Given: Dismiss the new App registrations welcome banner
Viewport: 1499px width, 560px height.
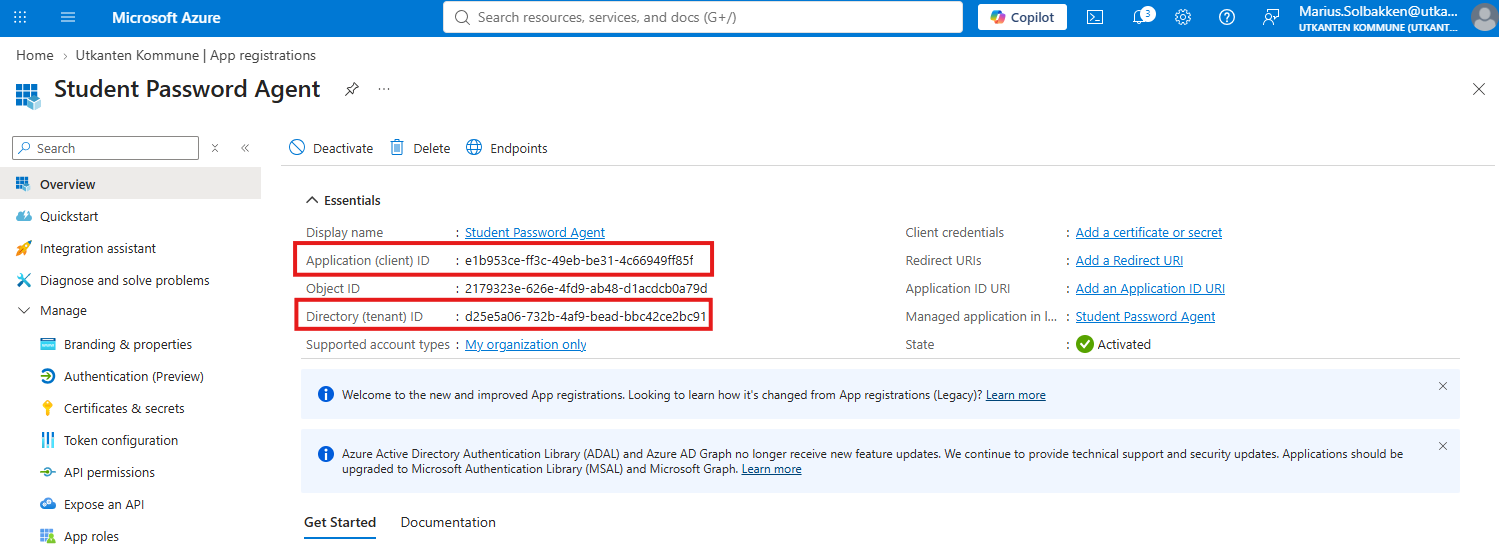Looking at the screenshot, I should tap(1442, 386).
